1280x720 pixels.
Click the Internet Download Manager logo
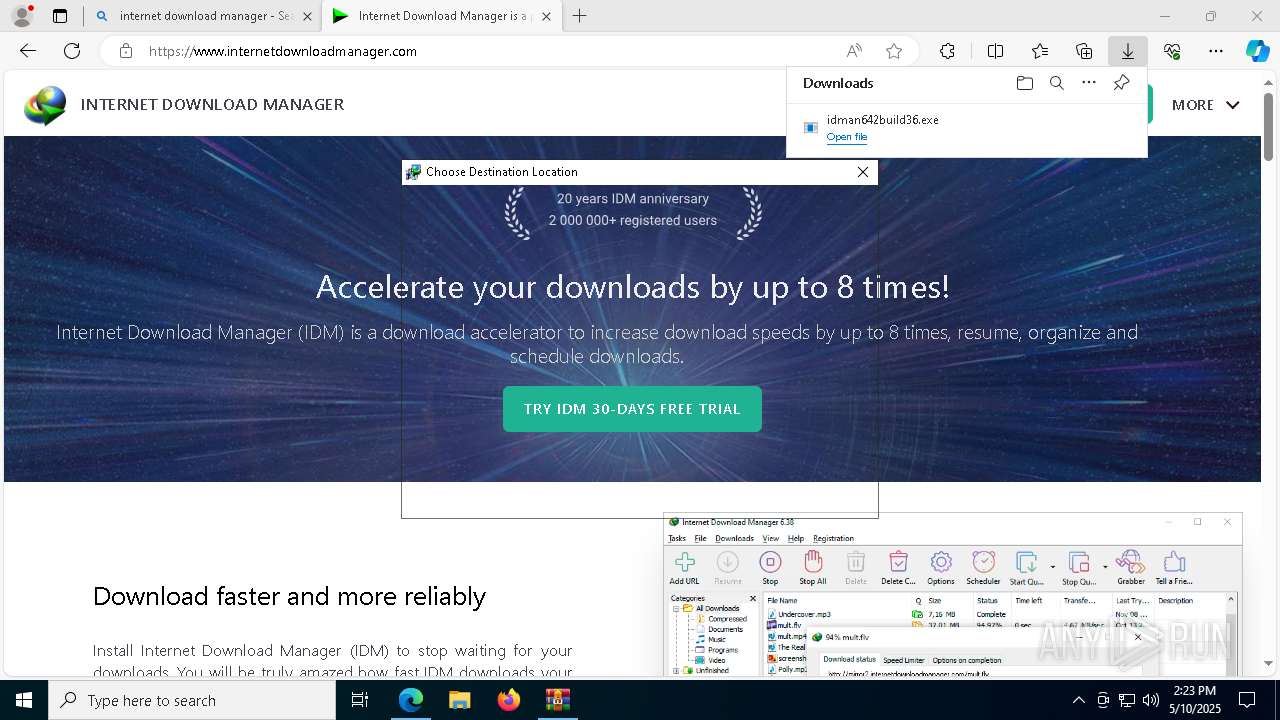coord(45,105)
